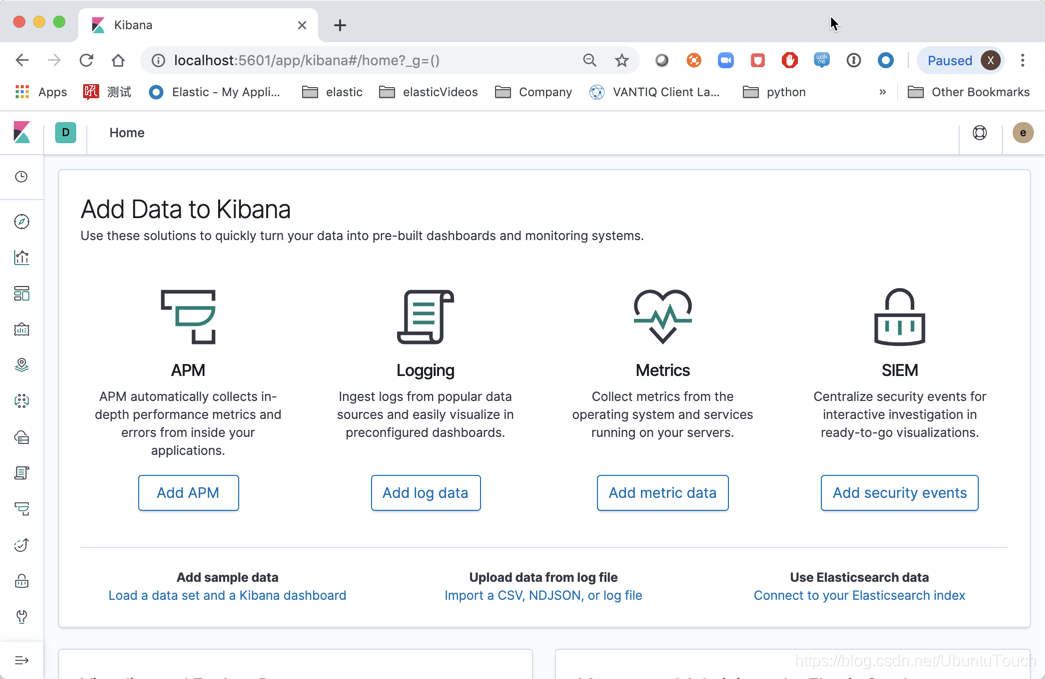The width and height of the screenshot is (1045, 679).
Task: Click the Kibana logo in header
Action: click(x=22, y=133)
